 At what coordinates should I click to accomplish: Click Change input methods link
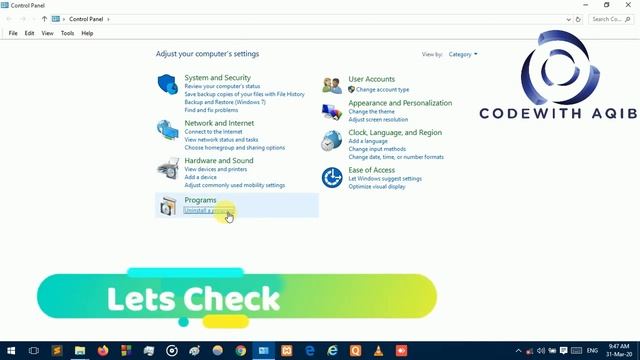[377, 149]
